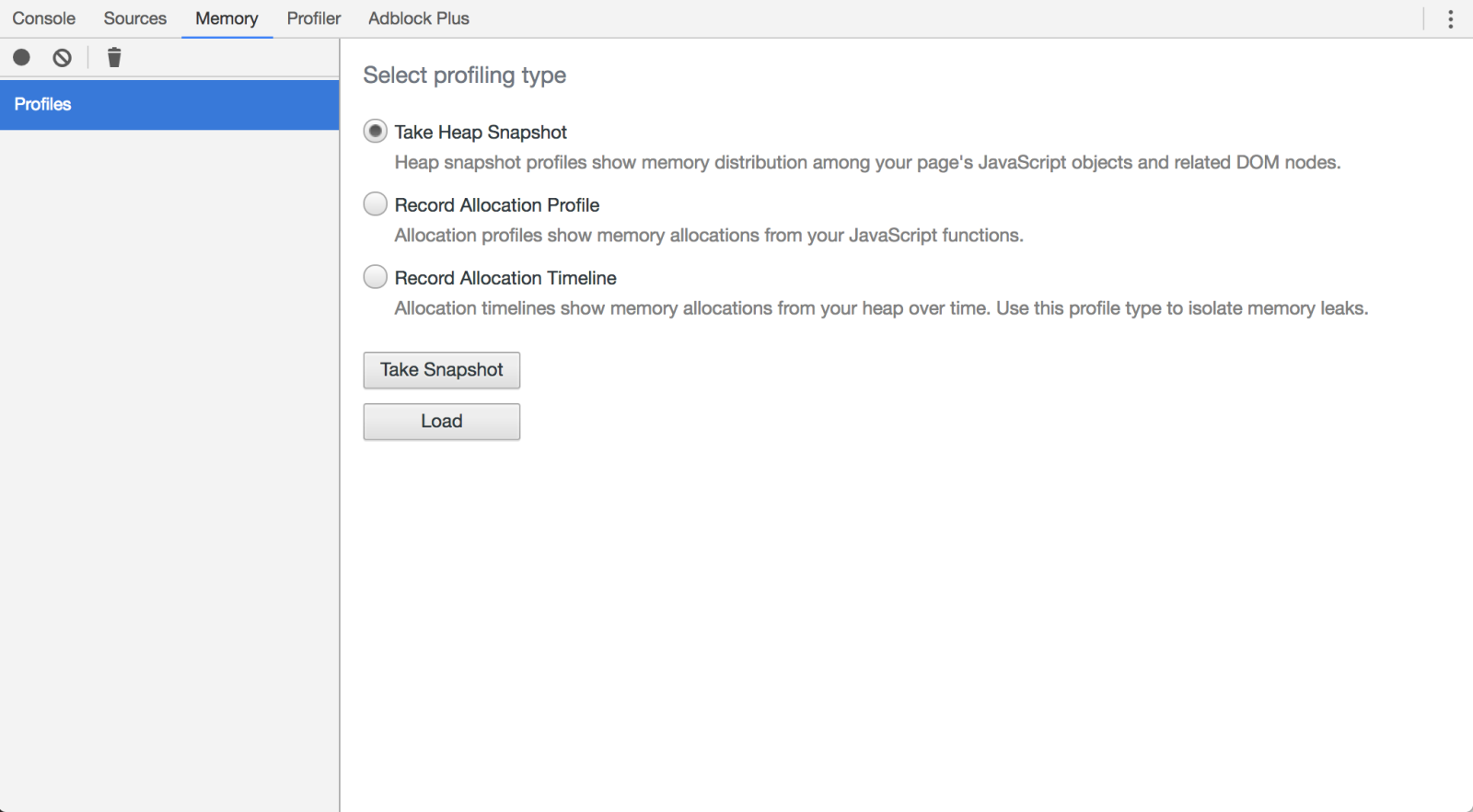Go to the Profiler tab
Screen dimensions: 1473x812
(x=314, y=18)
